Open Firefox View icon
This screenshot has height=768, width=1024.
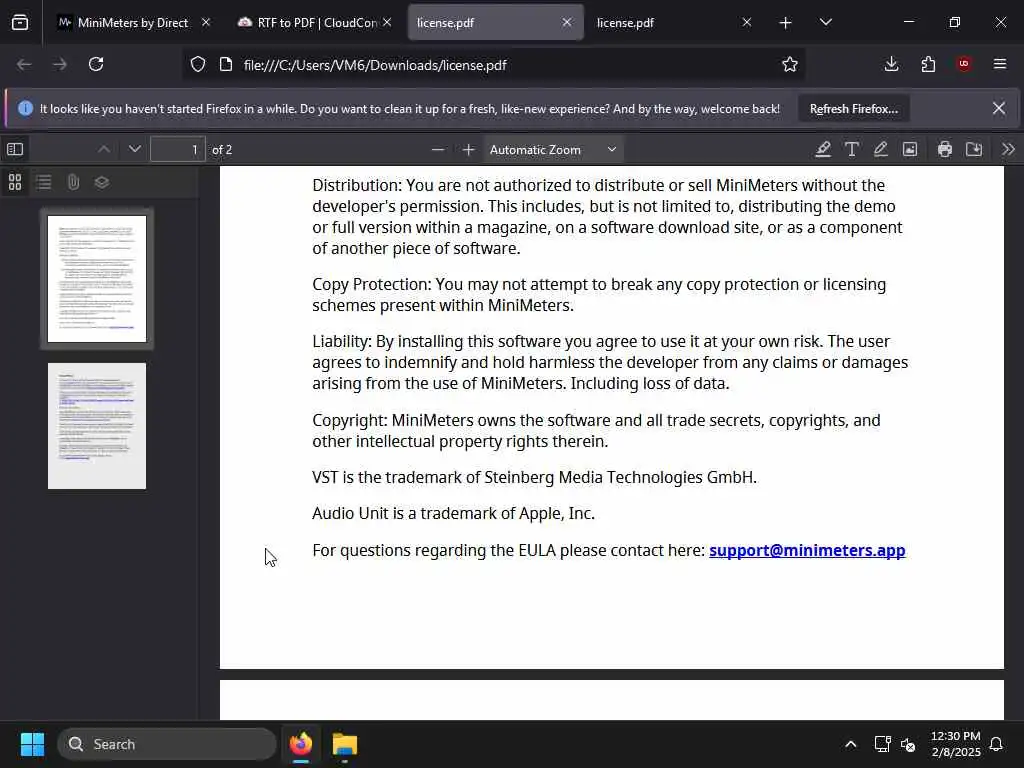coord(20,23)
